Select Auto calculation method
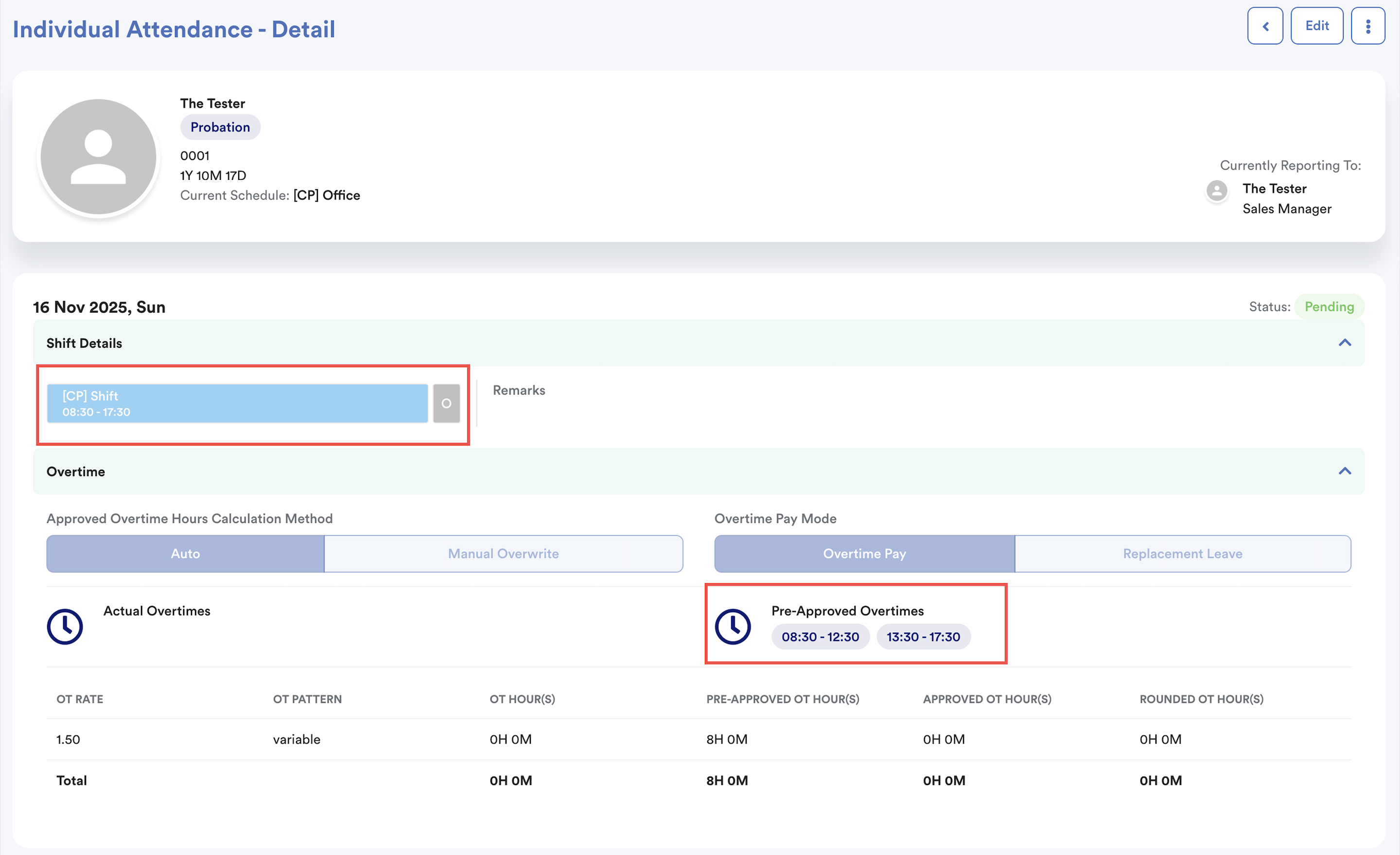1400x855 pixels. pyautogui.click(x=185, y=553)
